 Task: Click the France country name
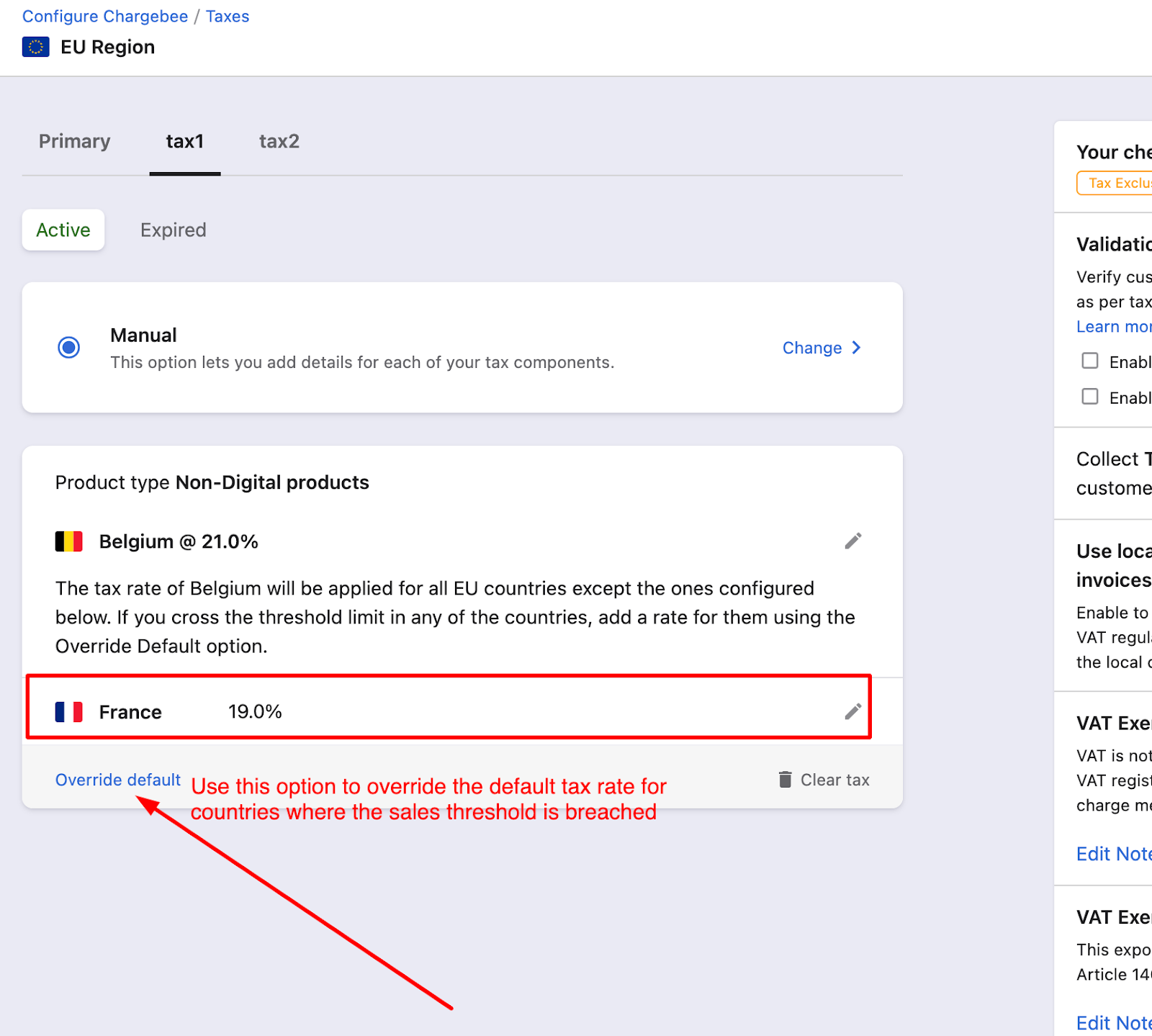[130, 712]
